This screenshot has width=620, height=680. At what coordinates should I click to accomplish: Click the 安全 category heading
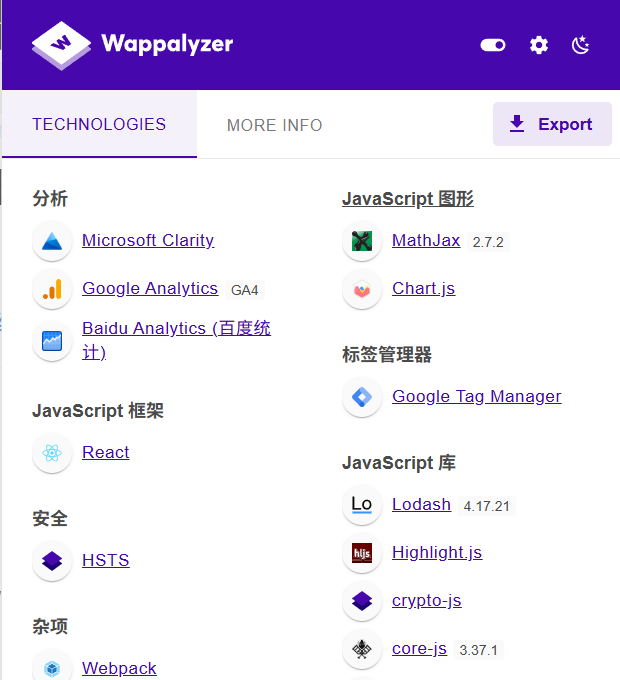[x=50, y=519]
